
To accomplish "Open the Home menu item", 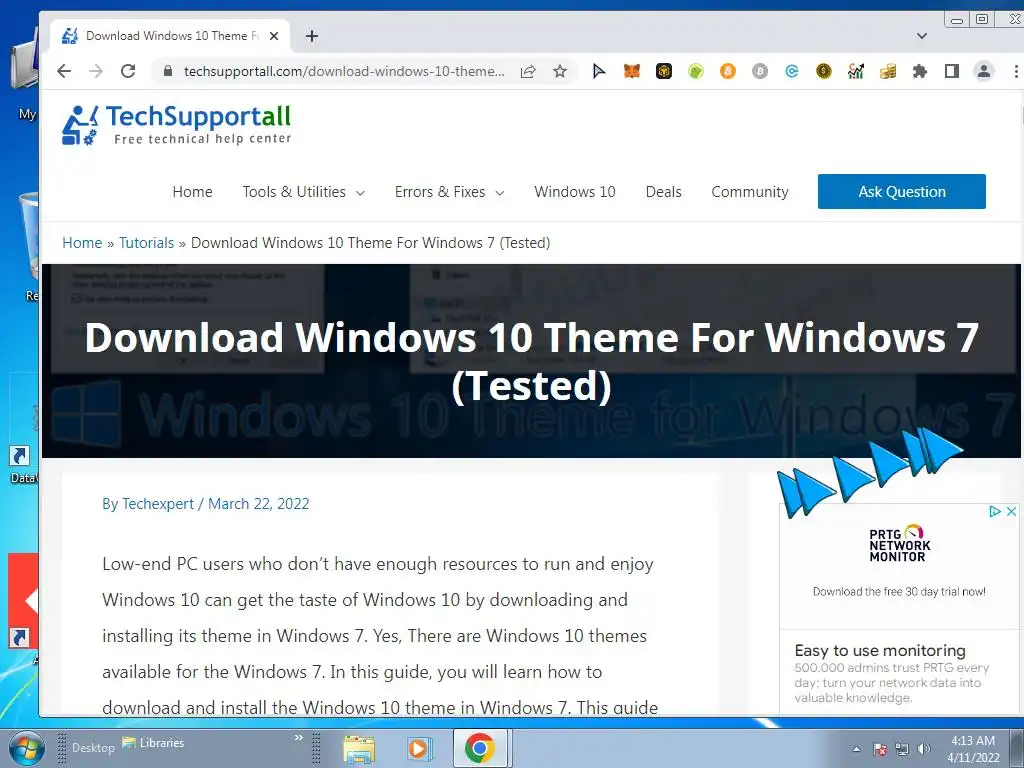I will pos(192,192).
